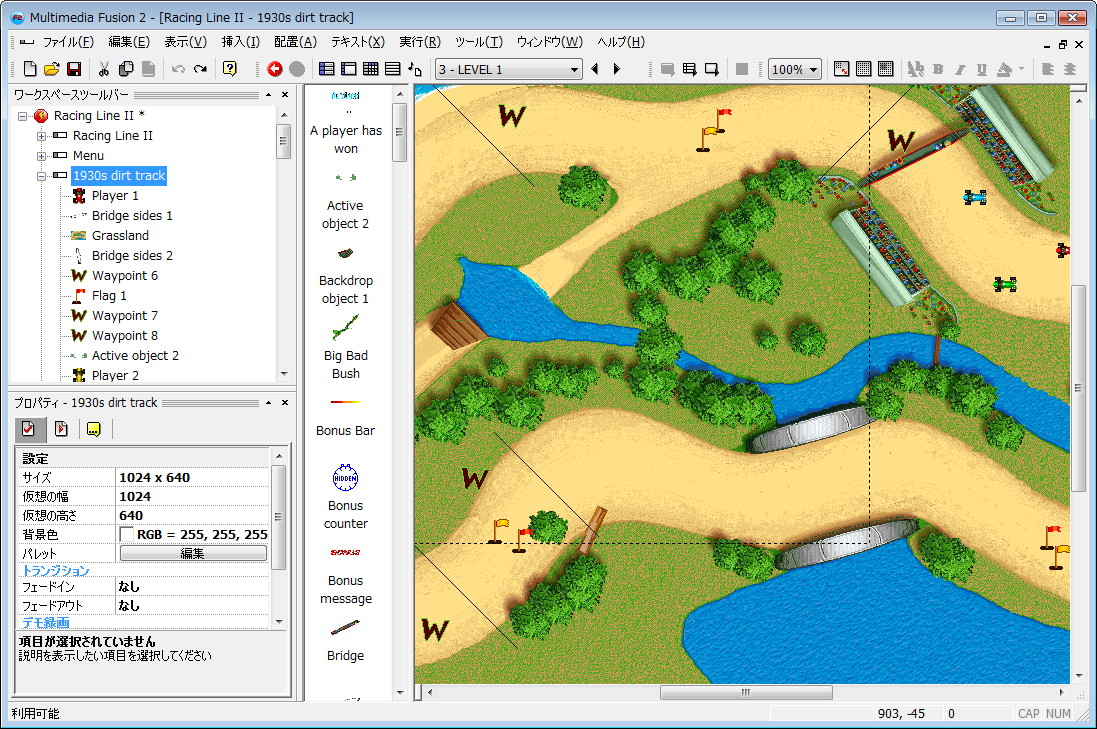Viewport: 1097px width, 729px height.
Task: Switch to the Frame editor icon
Action: (348, 69)
